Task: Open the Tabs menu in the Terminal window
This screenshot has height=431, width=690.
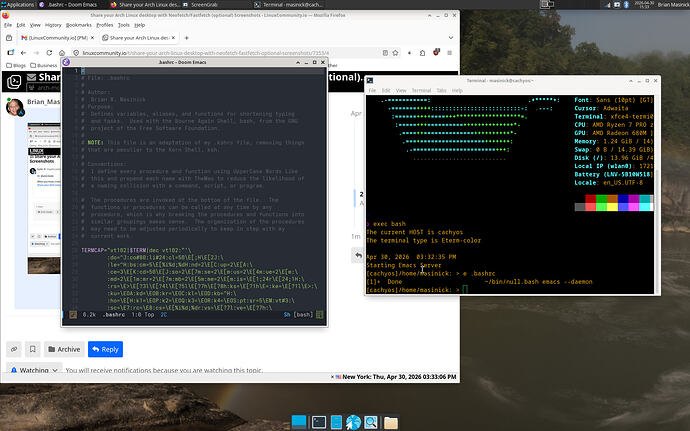Action: 441,90
